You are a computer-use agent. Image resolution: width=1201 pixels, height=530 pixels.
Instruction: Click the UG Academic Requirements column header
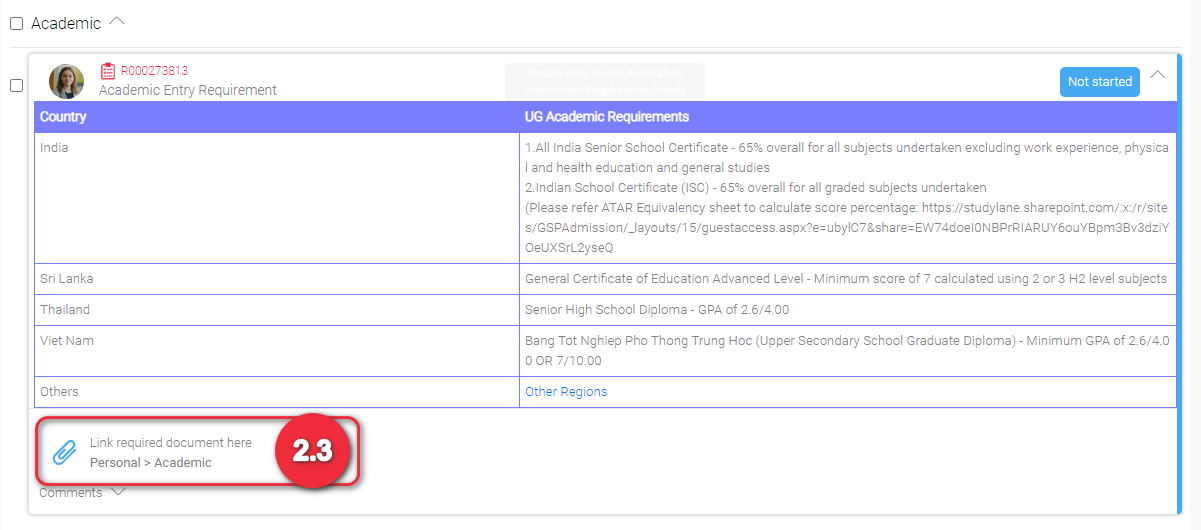coord(606,117)
